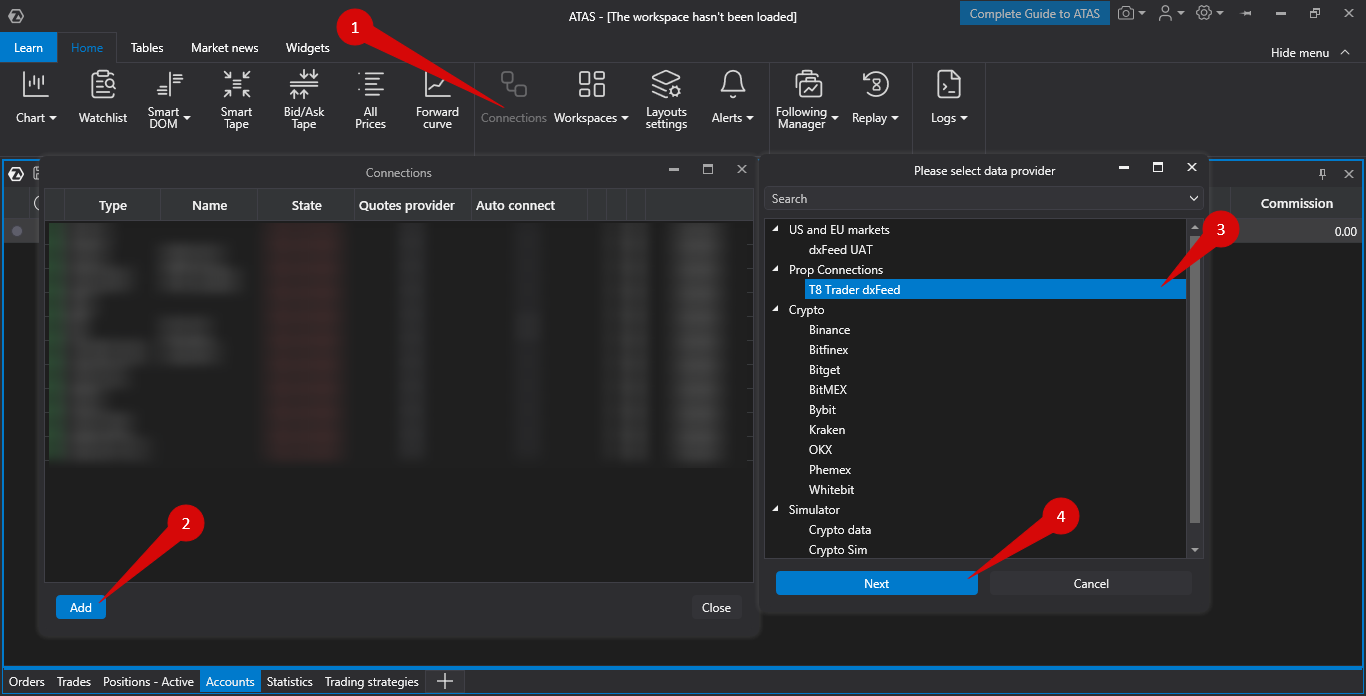Viewport: 1366px width, 696px height.
Task: Select Kraken provider
Action: pyautogui.click(x=827, y=429)
